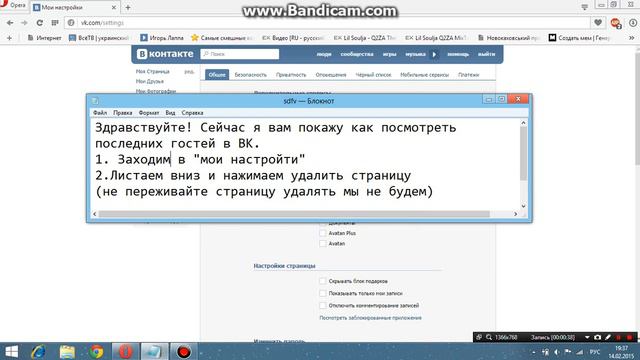Open a new tab with plus button

[x=128, y=7]
